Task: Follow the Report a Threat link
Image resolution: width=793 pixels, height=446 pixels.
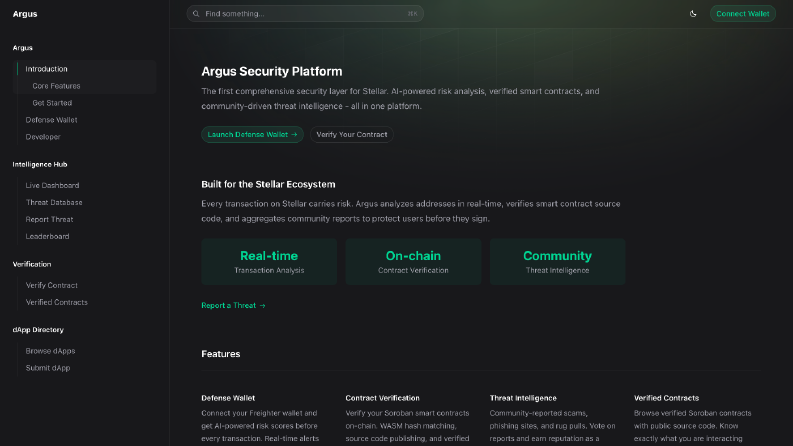Action: (233, 305)
